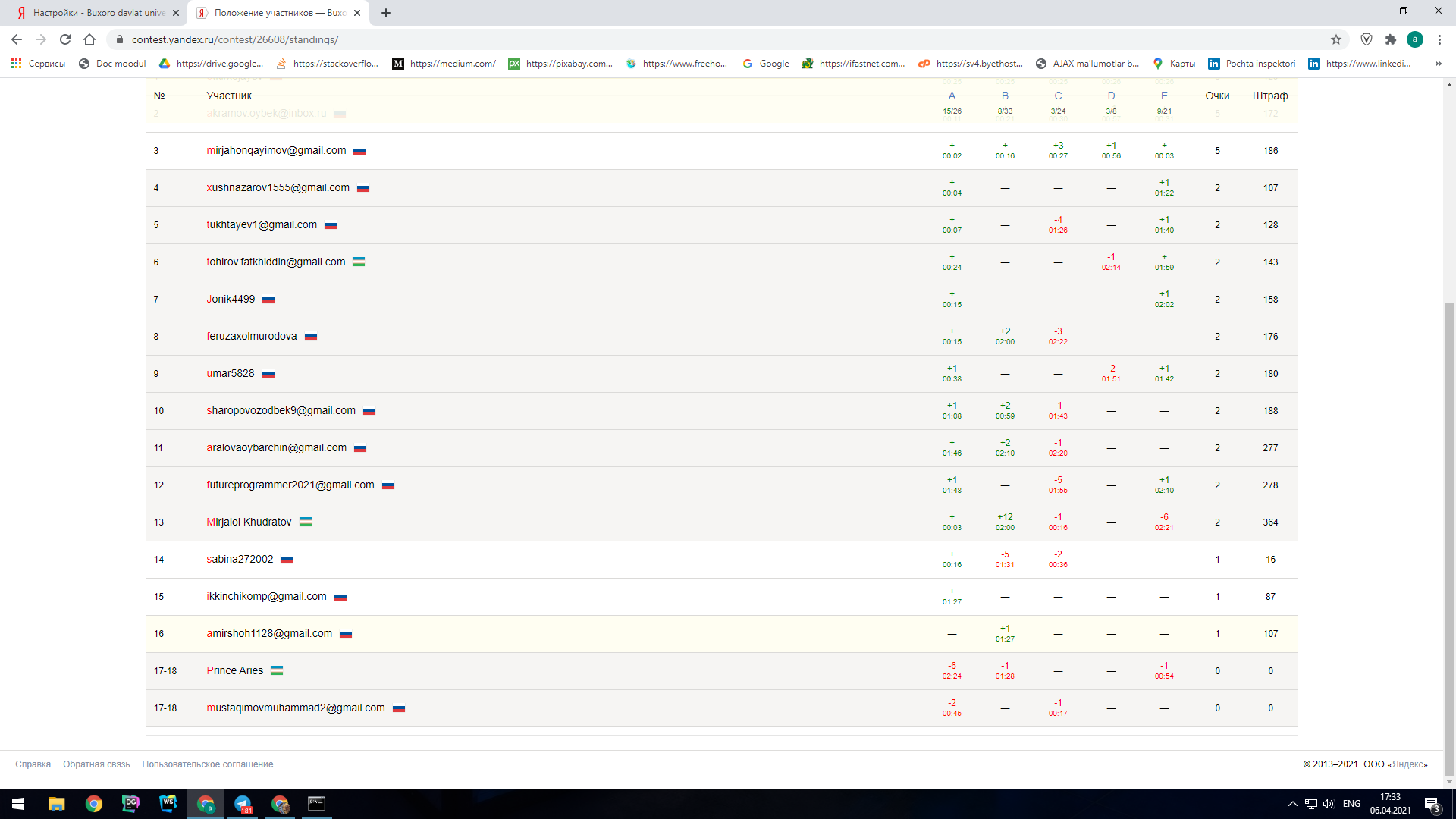Open the Яндекс link in footer
The image size is (1456, 819).
1408,764
